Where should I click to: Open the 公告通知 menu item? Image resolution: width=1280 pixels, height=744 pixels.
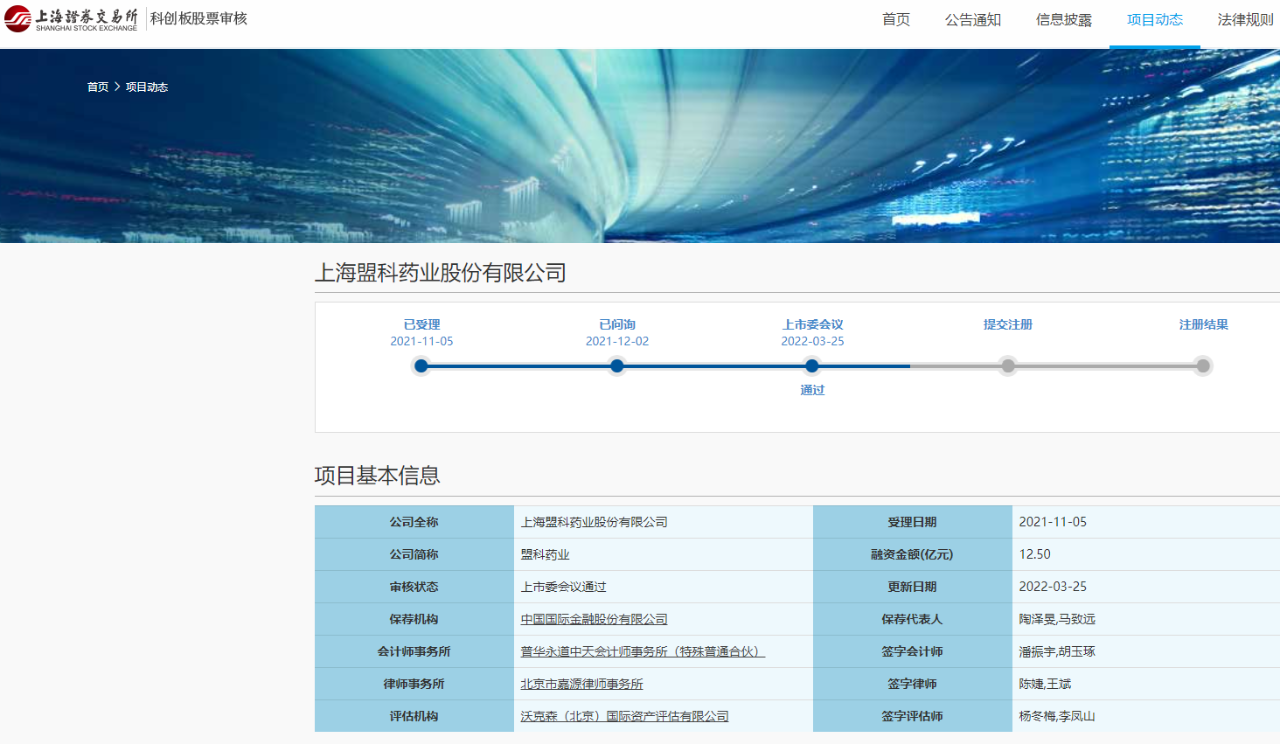tap(973, 20)
